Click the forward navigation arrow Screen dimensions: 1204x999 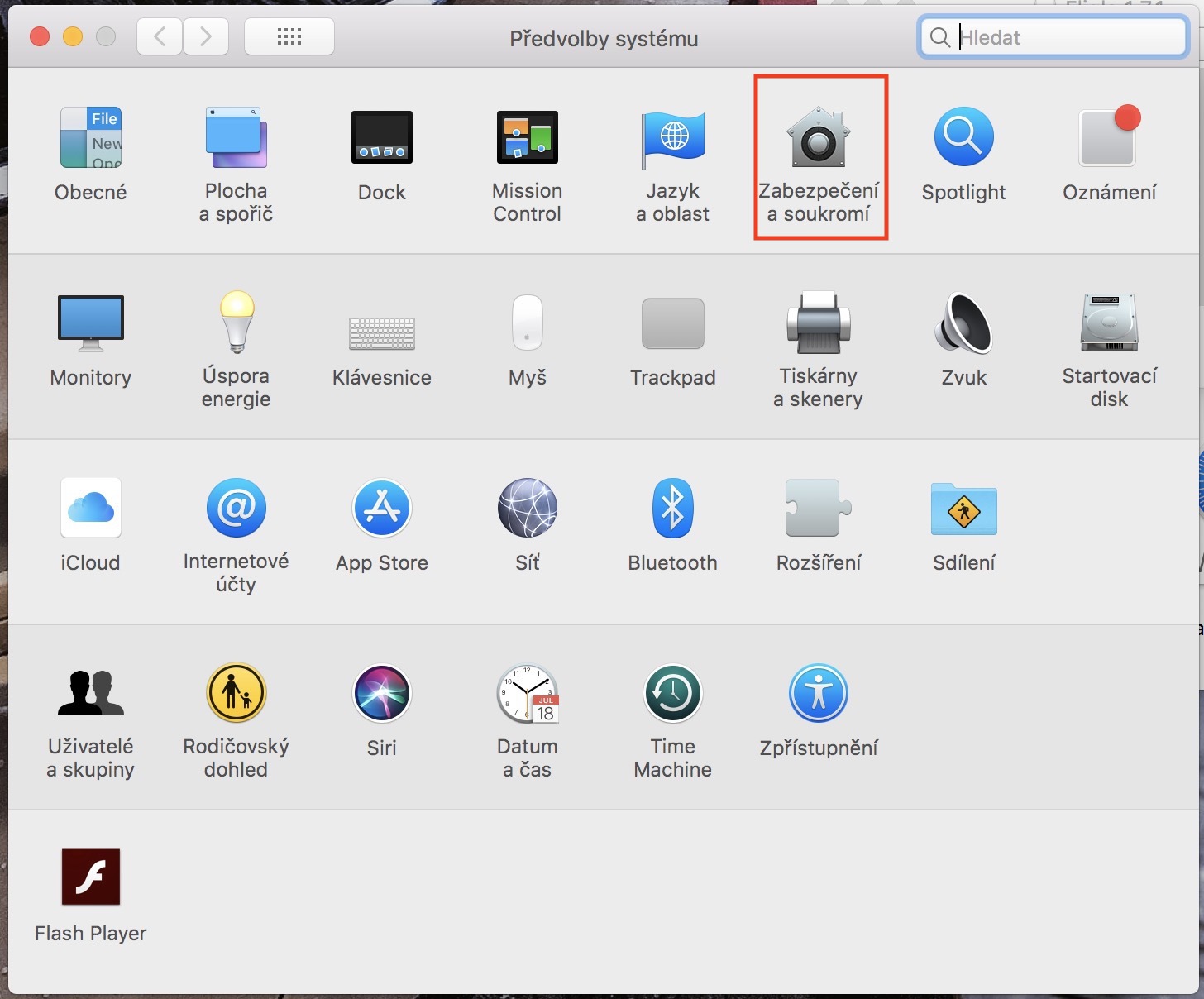pos(206,36)
